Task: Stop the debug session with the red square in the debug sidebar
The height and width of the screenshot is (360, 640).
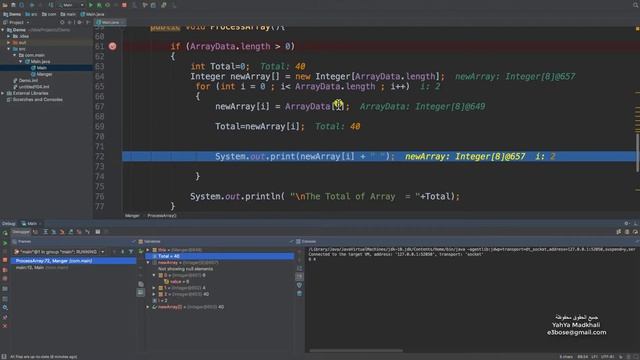Action: 5,260
